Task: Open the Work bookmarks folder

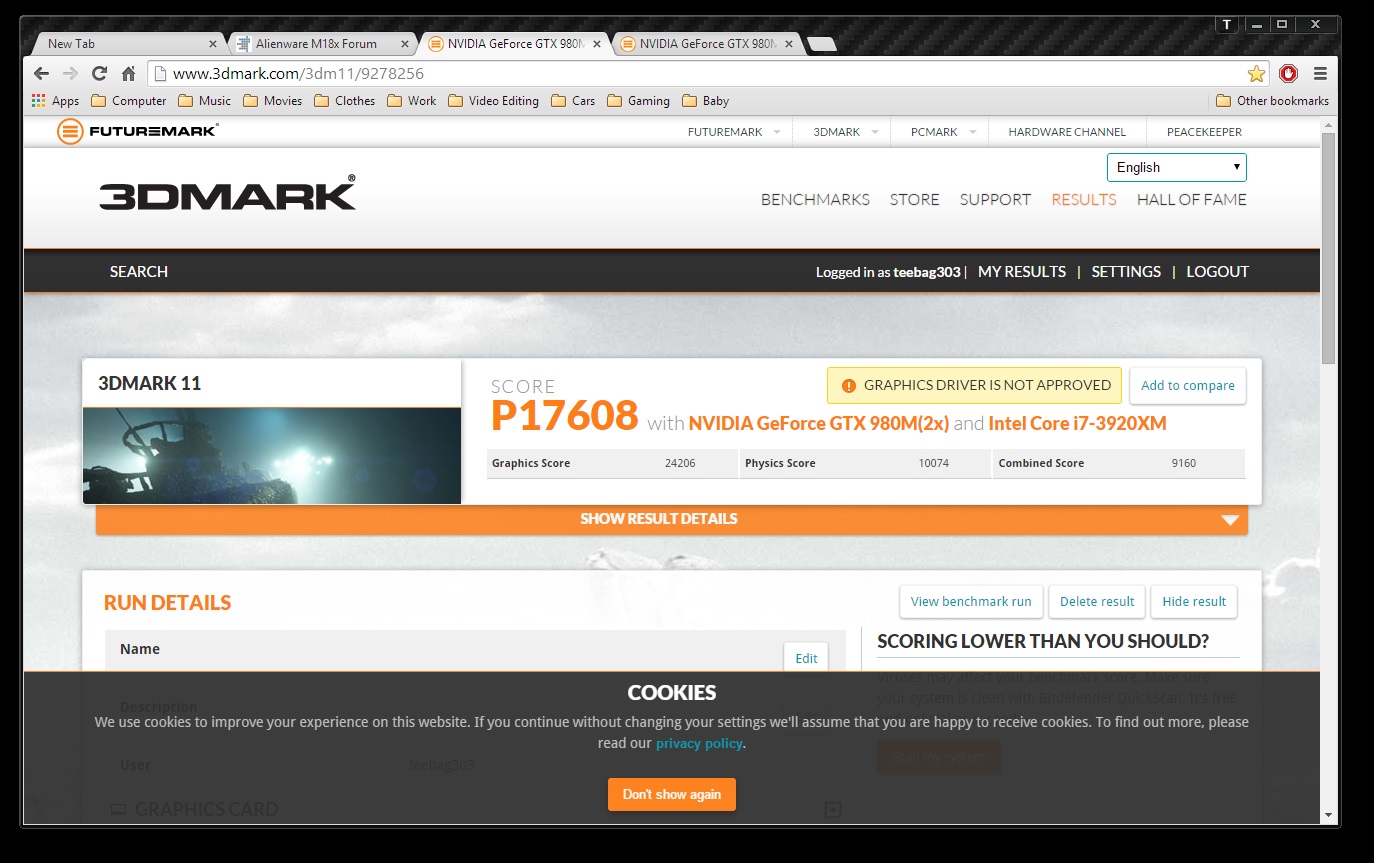Action: [x=411, y=100]
